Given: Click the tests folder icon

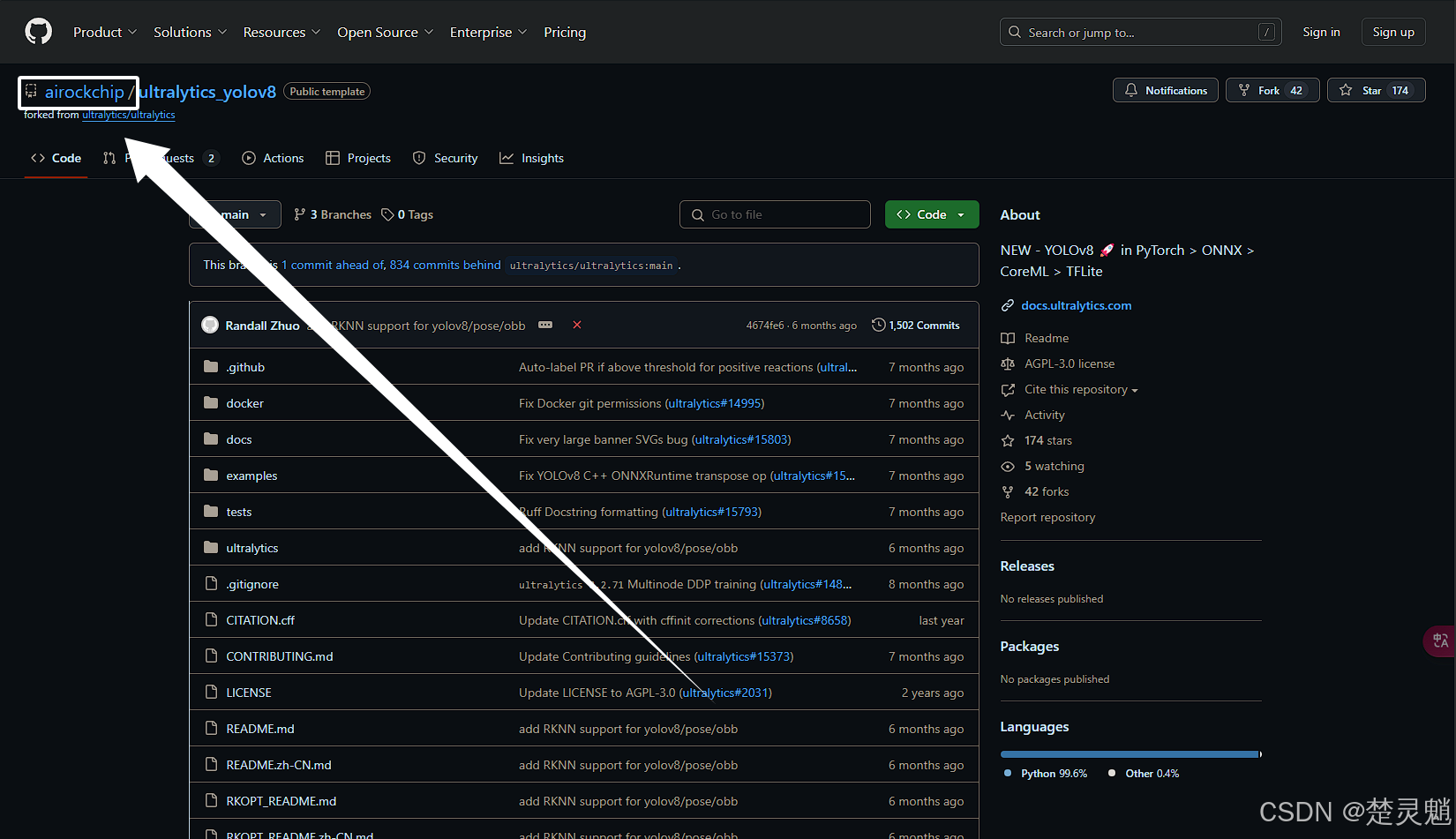Looking at the screenshot, I should [x=211, y=511].
